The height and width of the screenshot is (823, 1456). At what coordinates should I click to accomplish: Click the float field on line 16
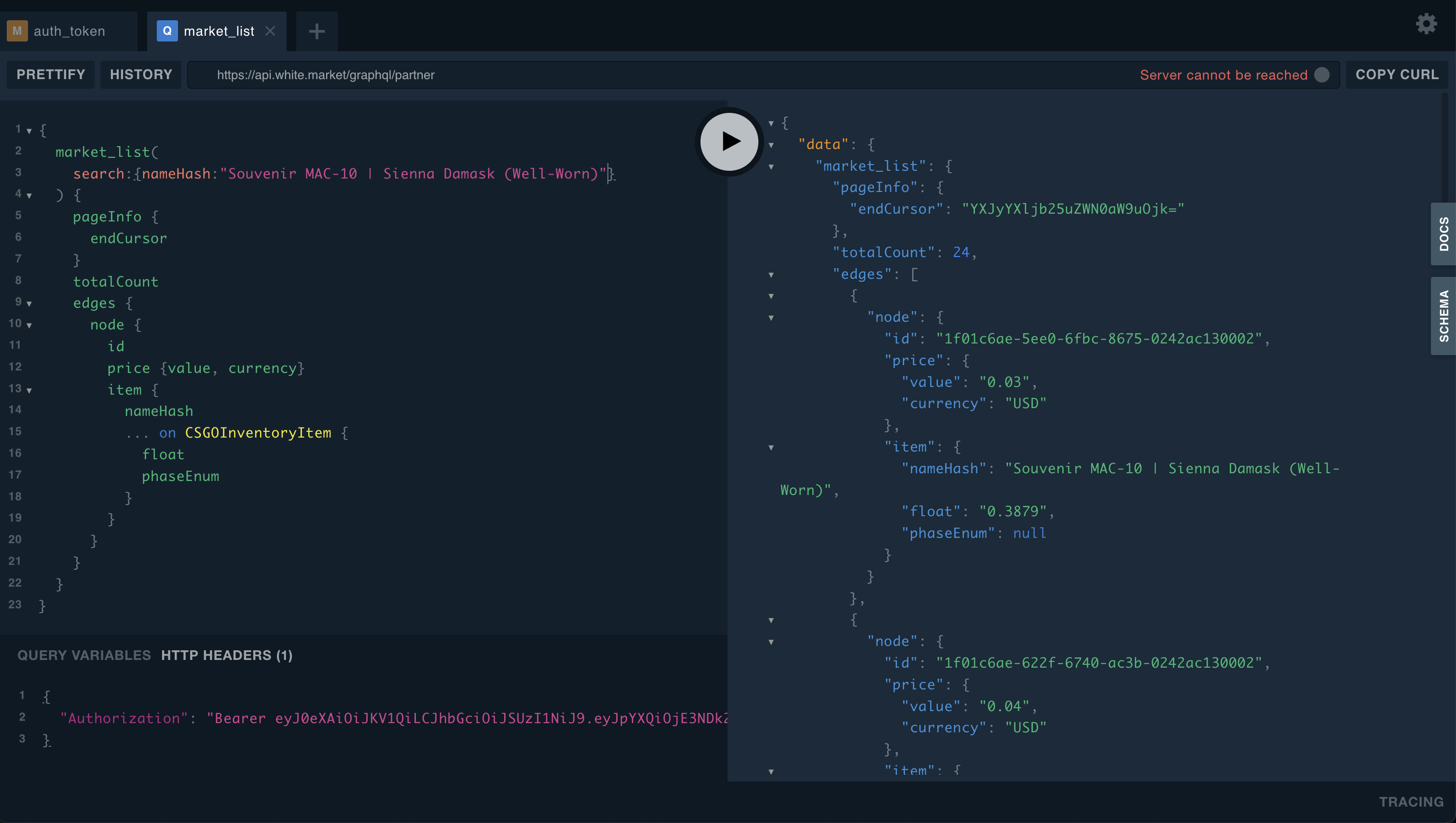(163, 454)
